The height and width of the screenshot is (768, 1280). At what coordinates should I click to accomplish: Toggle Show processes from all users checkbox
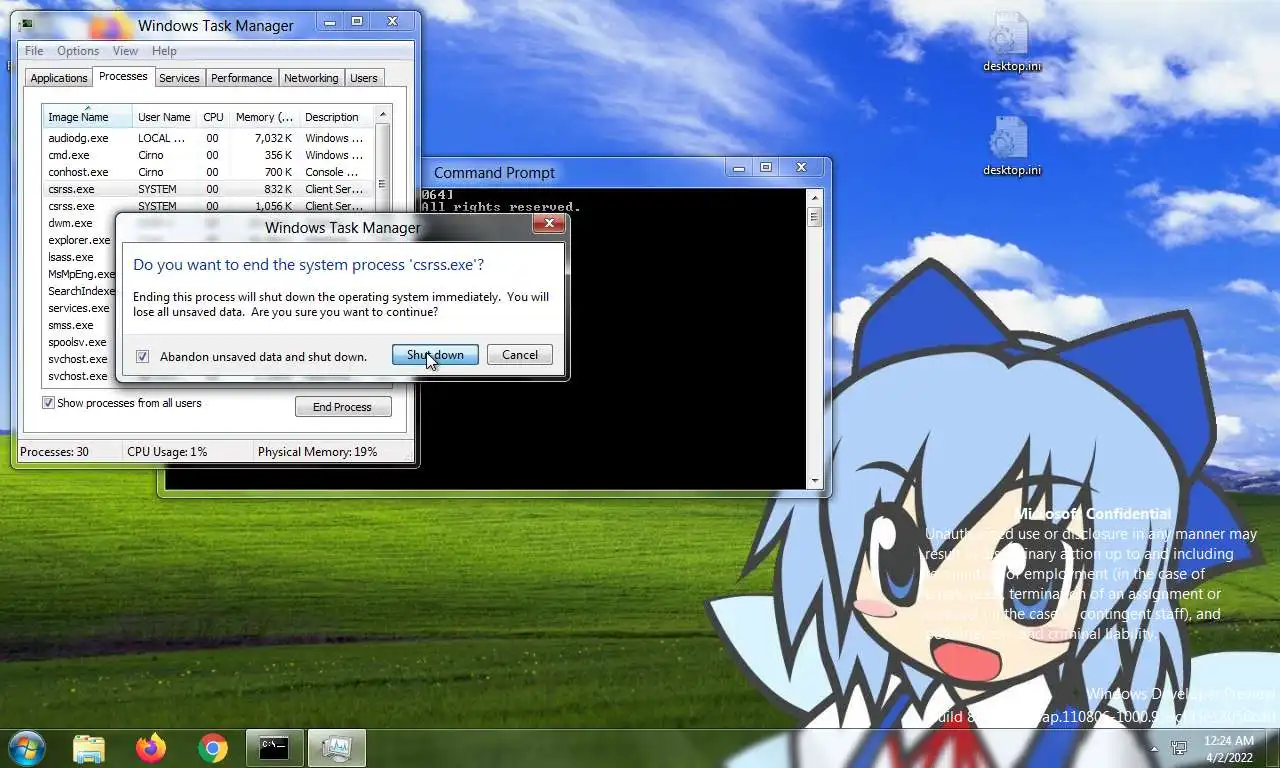click(48, 403)
